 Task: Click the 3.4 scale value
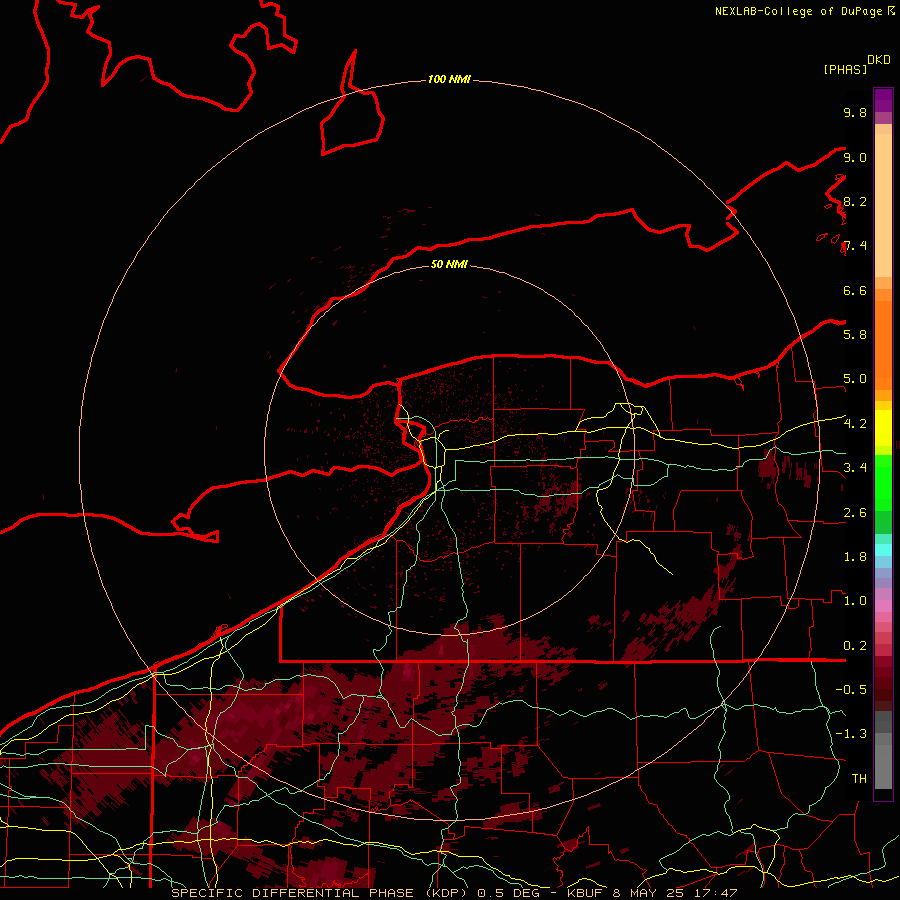click(x=855, y=468)
